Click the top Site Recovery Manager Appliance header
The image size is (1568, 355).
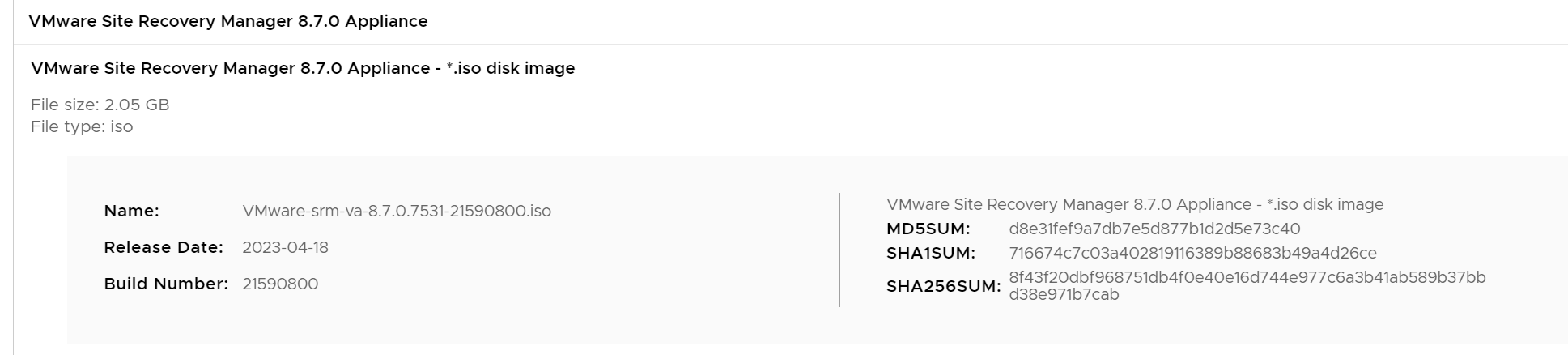click(x=228, y=22)
